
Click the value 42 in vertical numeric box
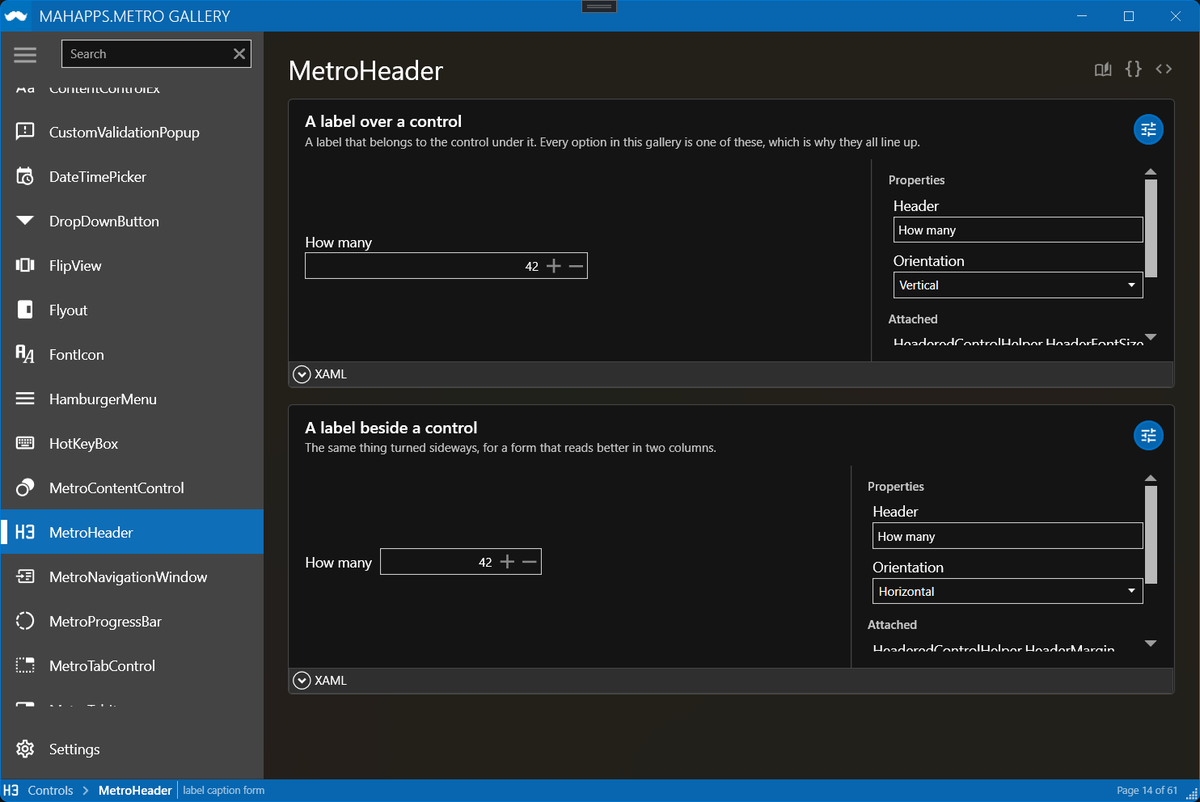[531, 266]
